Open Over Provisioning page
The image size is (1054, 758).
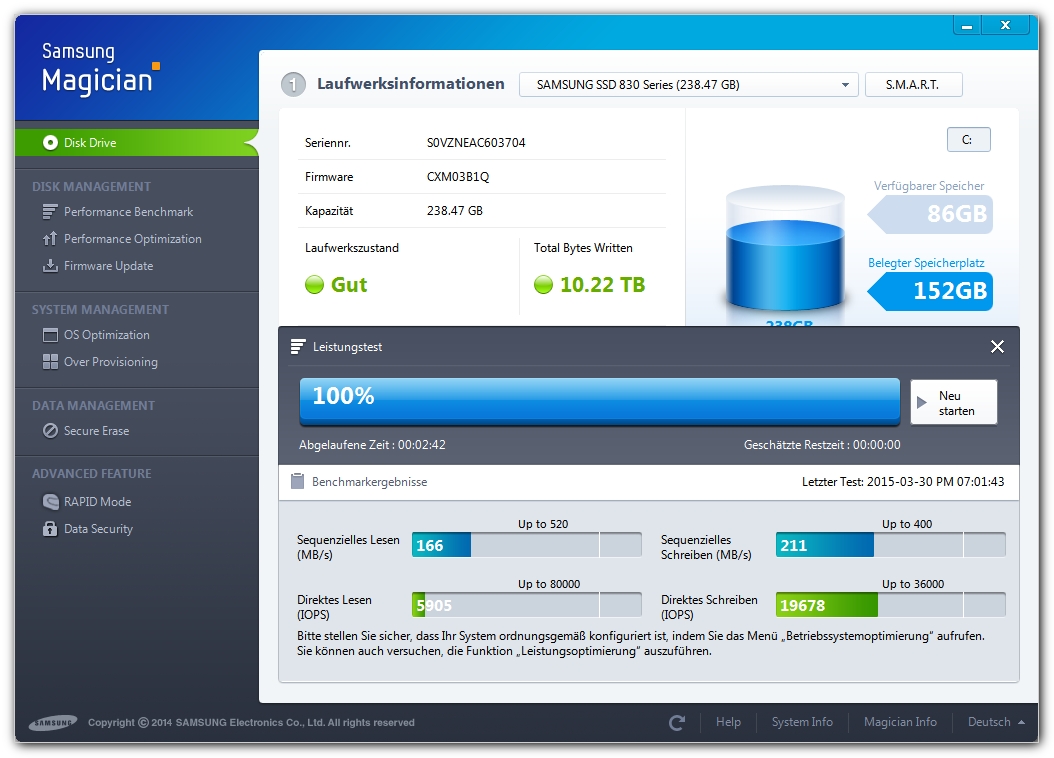point(110,362)
